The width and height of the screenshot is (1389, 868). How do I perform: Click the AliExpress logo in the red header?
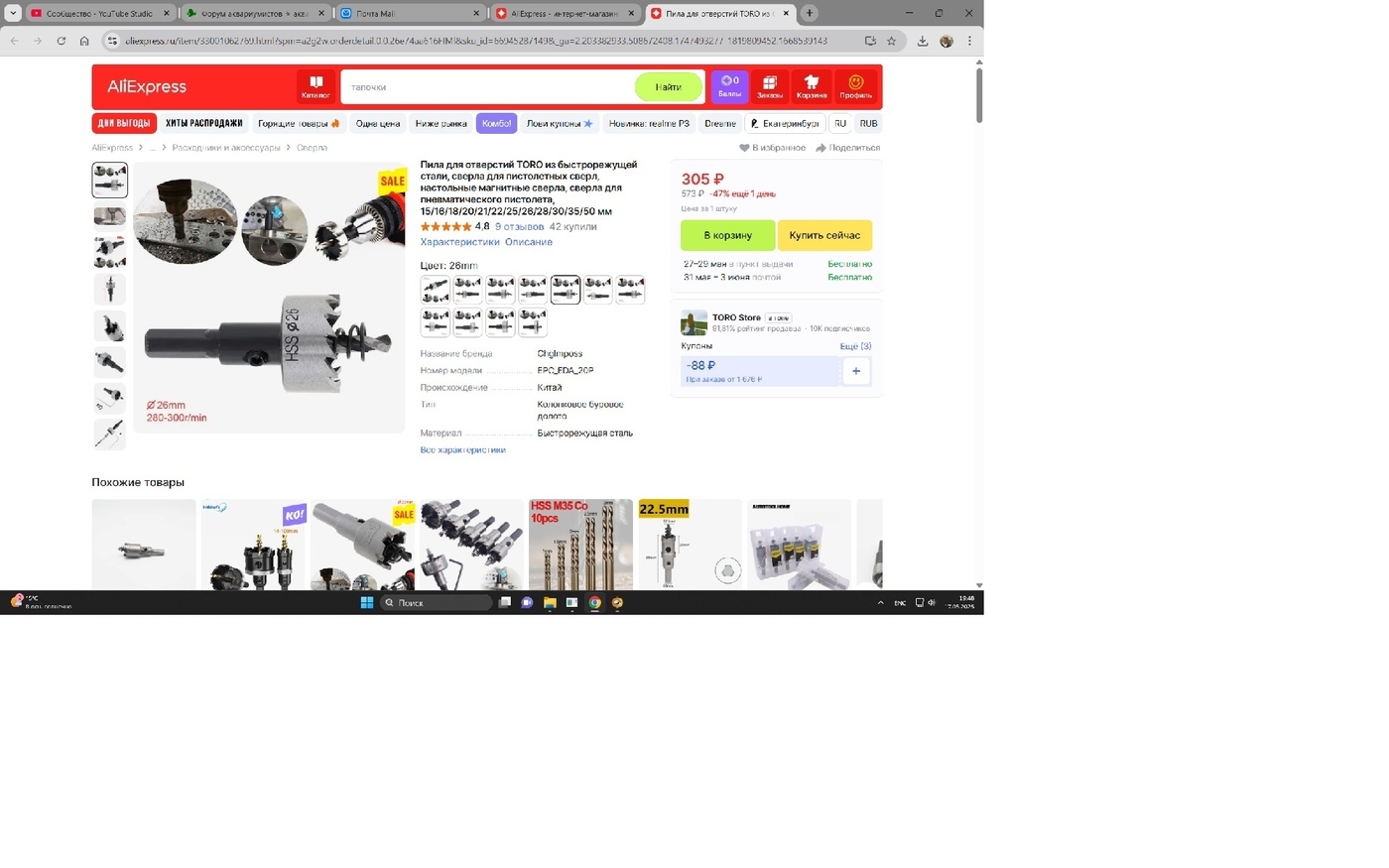tap(147, 87)
